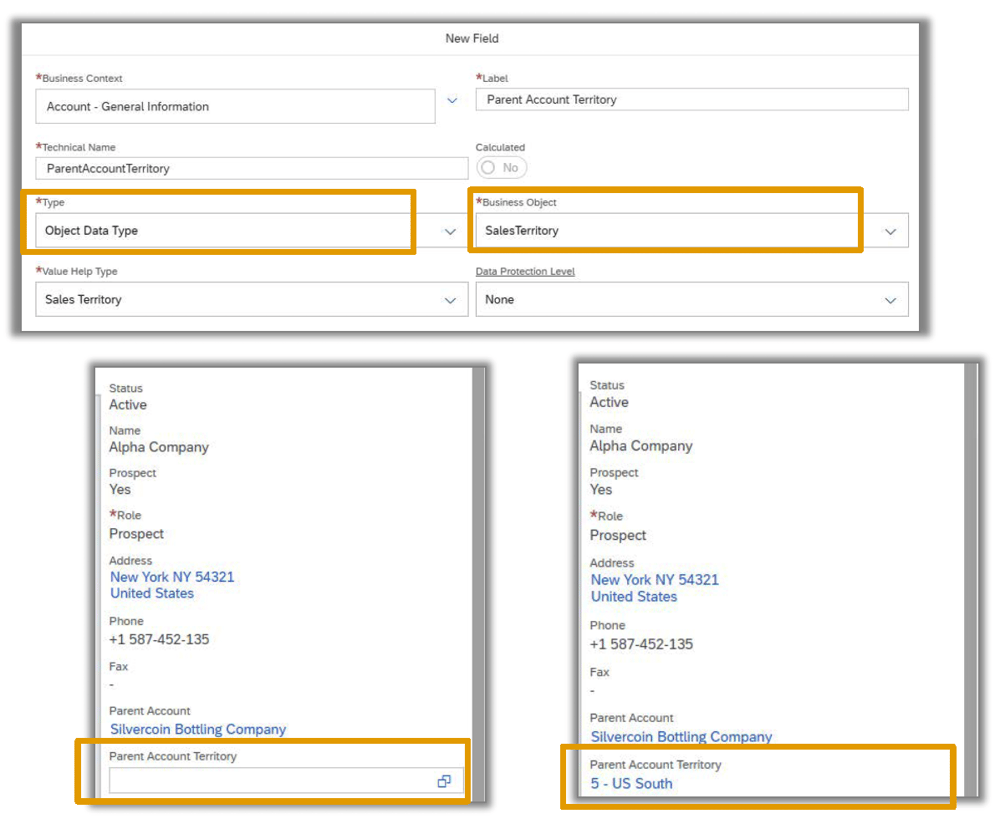The width and height of the screenshot is (1000, 824).
Task: Click New York NY 54321 address in right panel
Action: (x=654, y=580)
